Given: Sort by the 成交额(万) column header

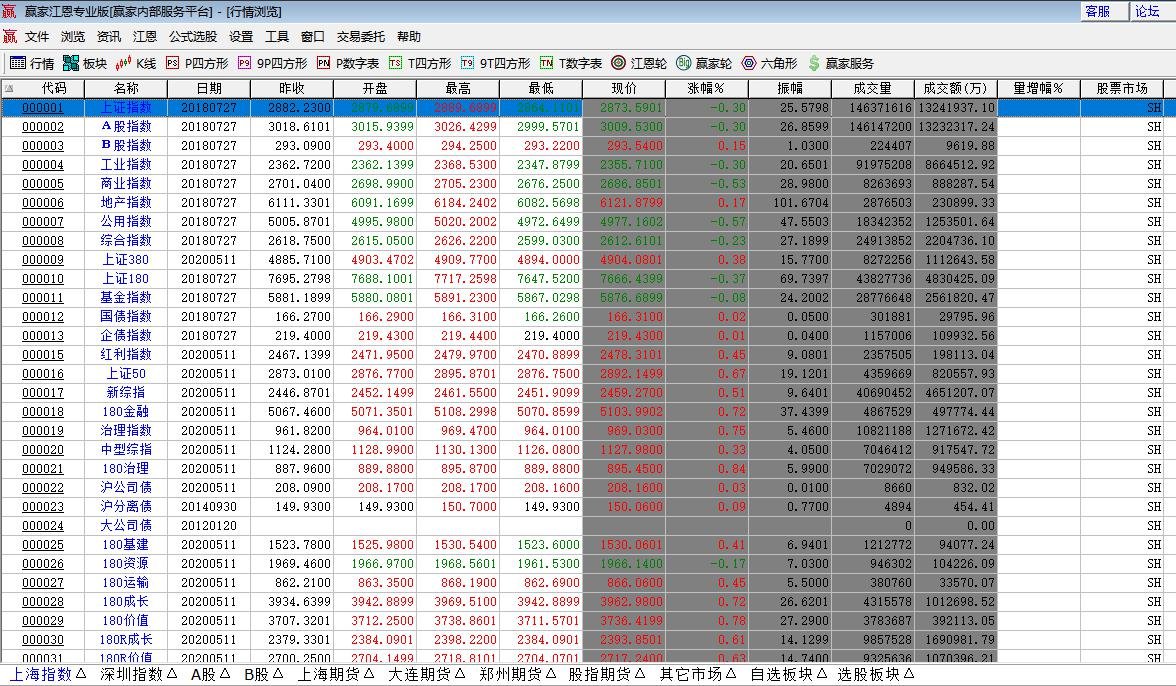Looking at the screenshot, I should [956, 88].
